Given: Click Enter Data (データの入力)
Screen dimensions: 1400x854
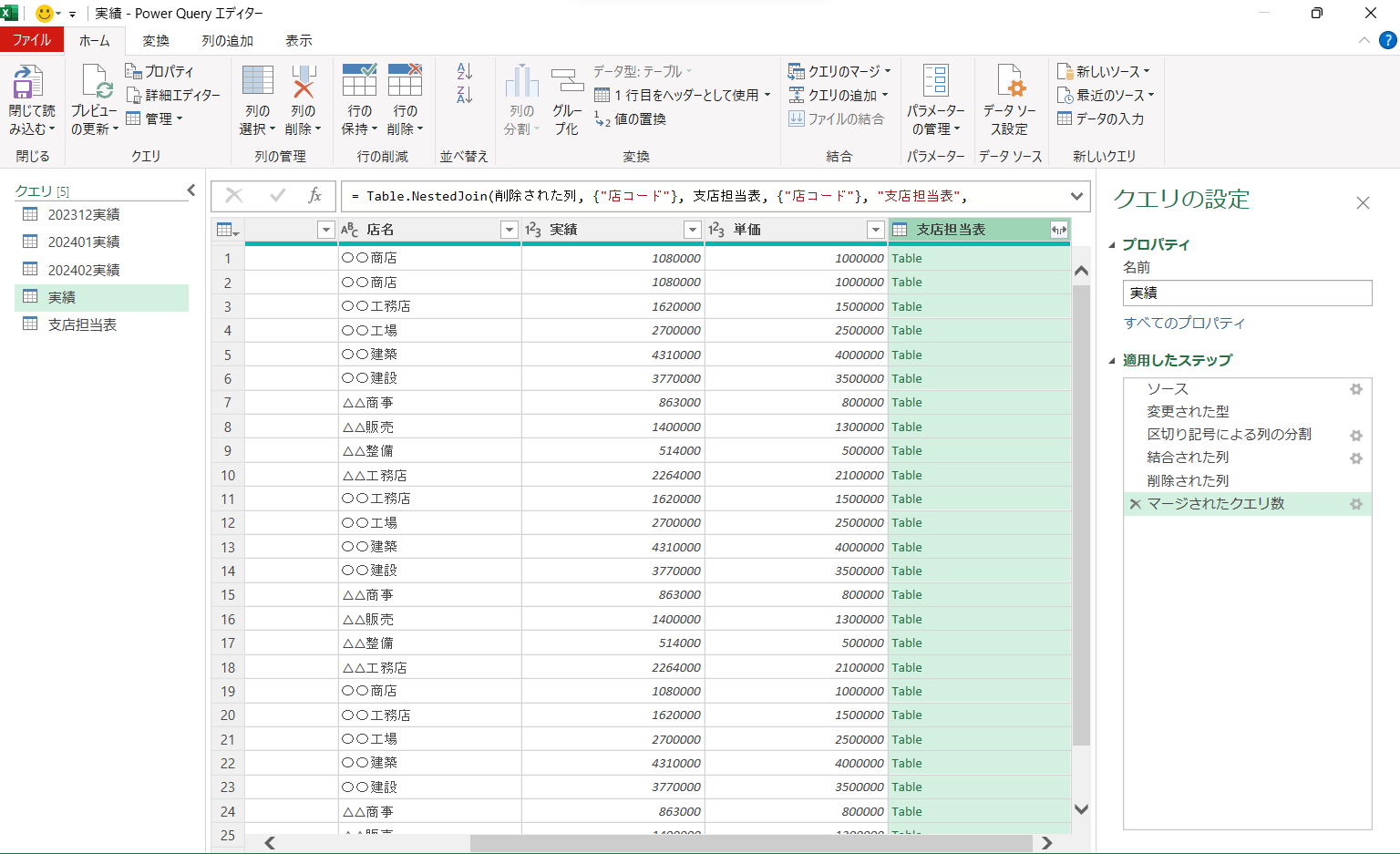Looking at the screenshot, I should pyautogui.click(x=1100, y=118).
